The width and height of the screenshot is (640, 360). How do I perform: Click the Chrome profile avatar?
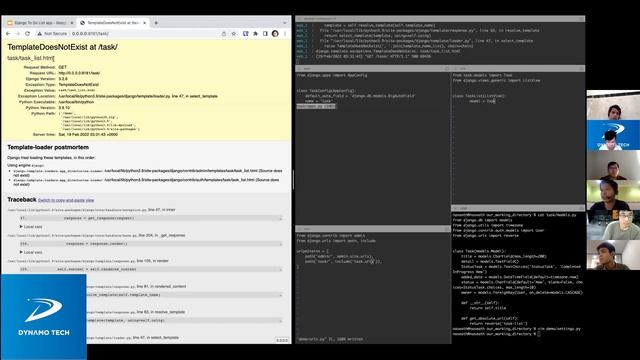[275, 33]
